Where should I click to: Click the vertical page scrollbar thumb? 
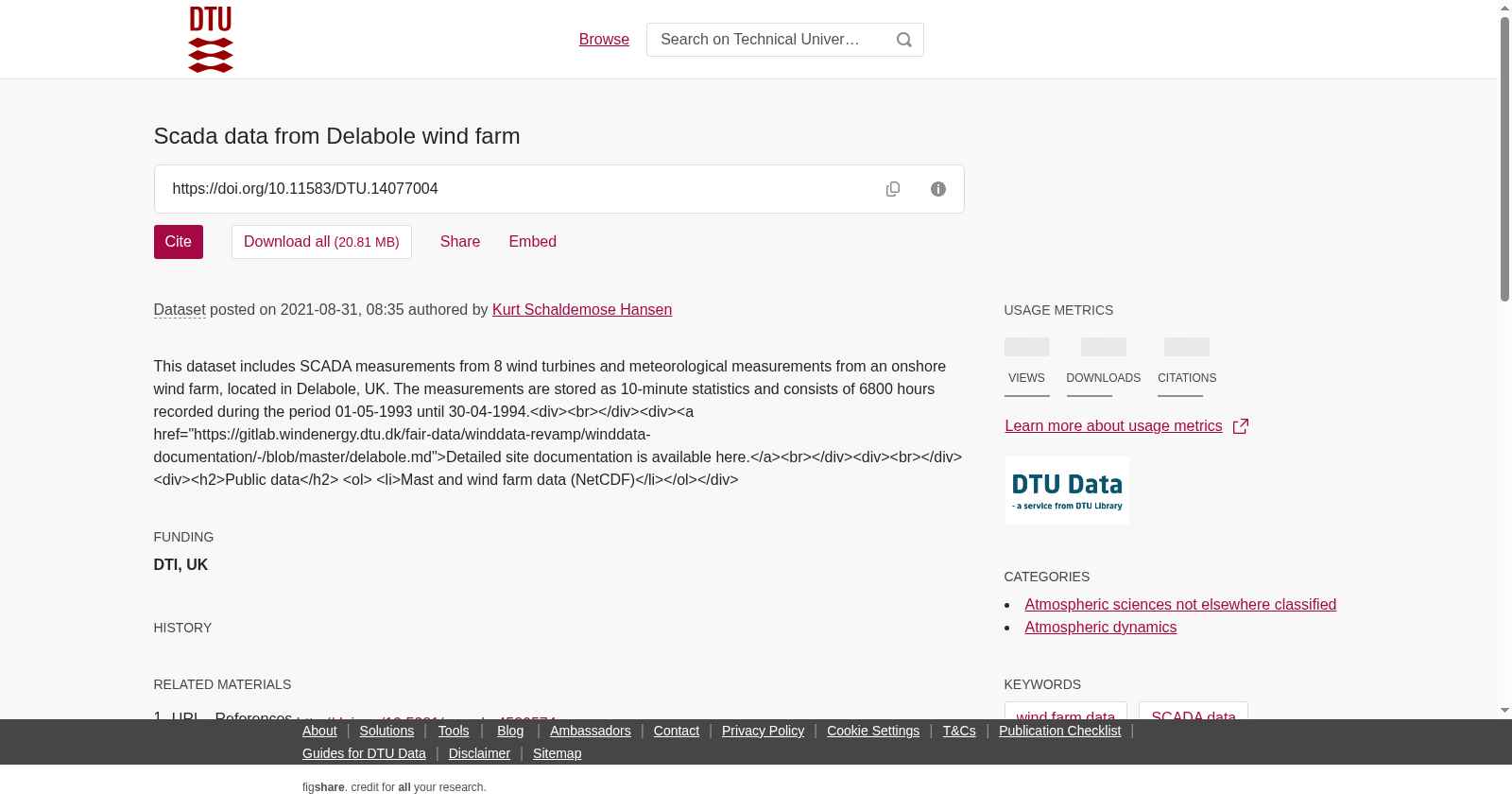[x=1504, y=159]
